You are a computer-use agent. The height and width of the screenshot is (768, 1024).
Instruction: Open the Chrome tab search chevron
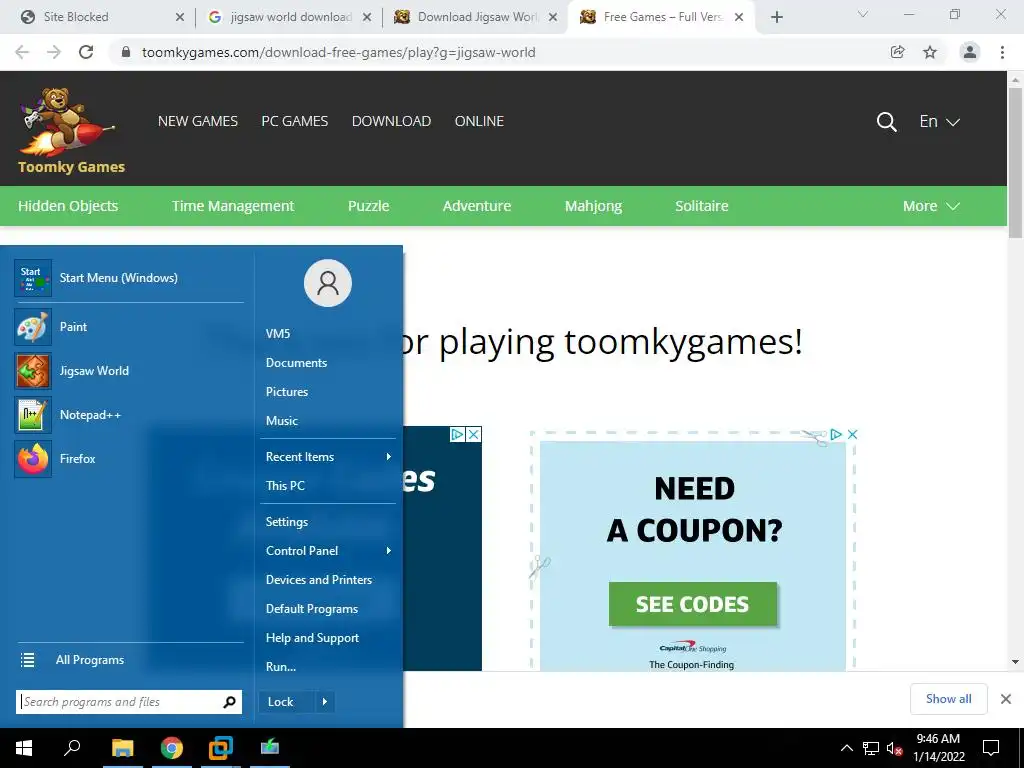(x=863, y=14)
